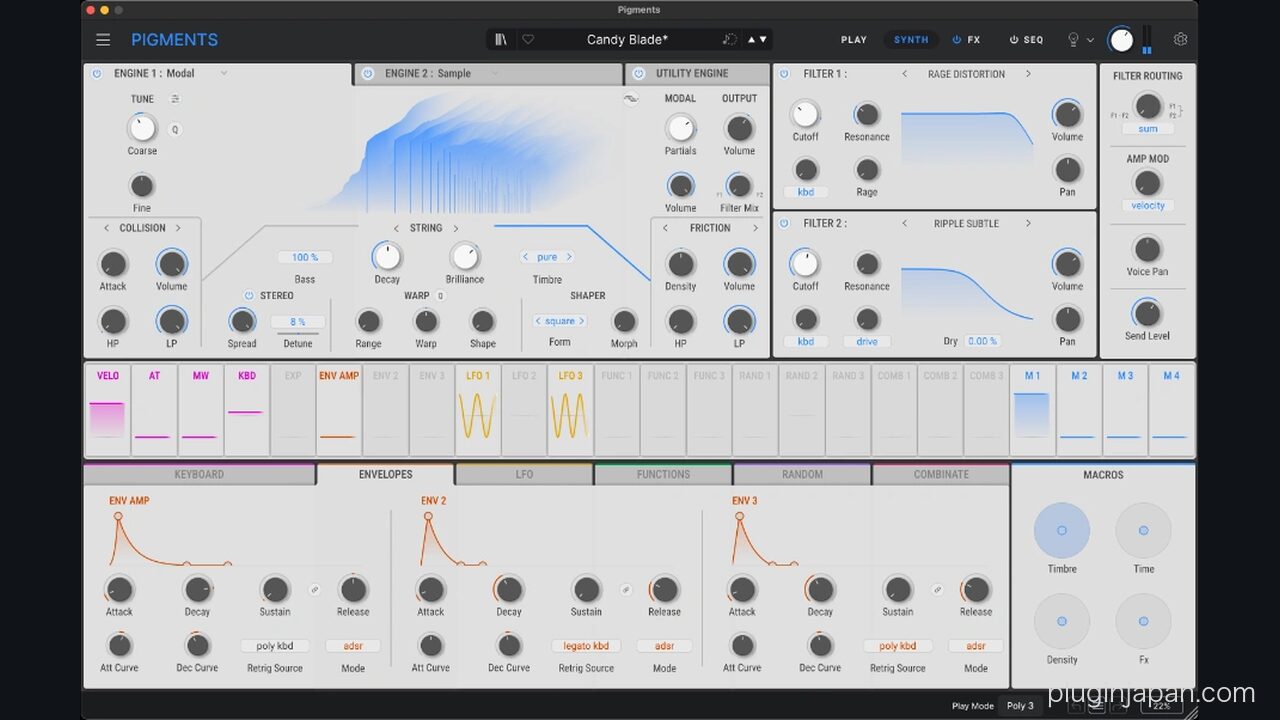Toggle Engine 2 power button
This screenshot has height=720, width=1280.
click(x=368, y=74)
